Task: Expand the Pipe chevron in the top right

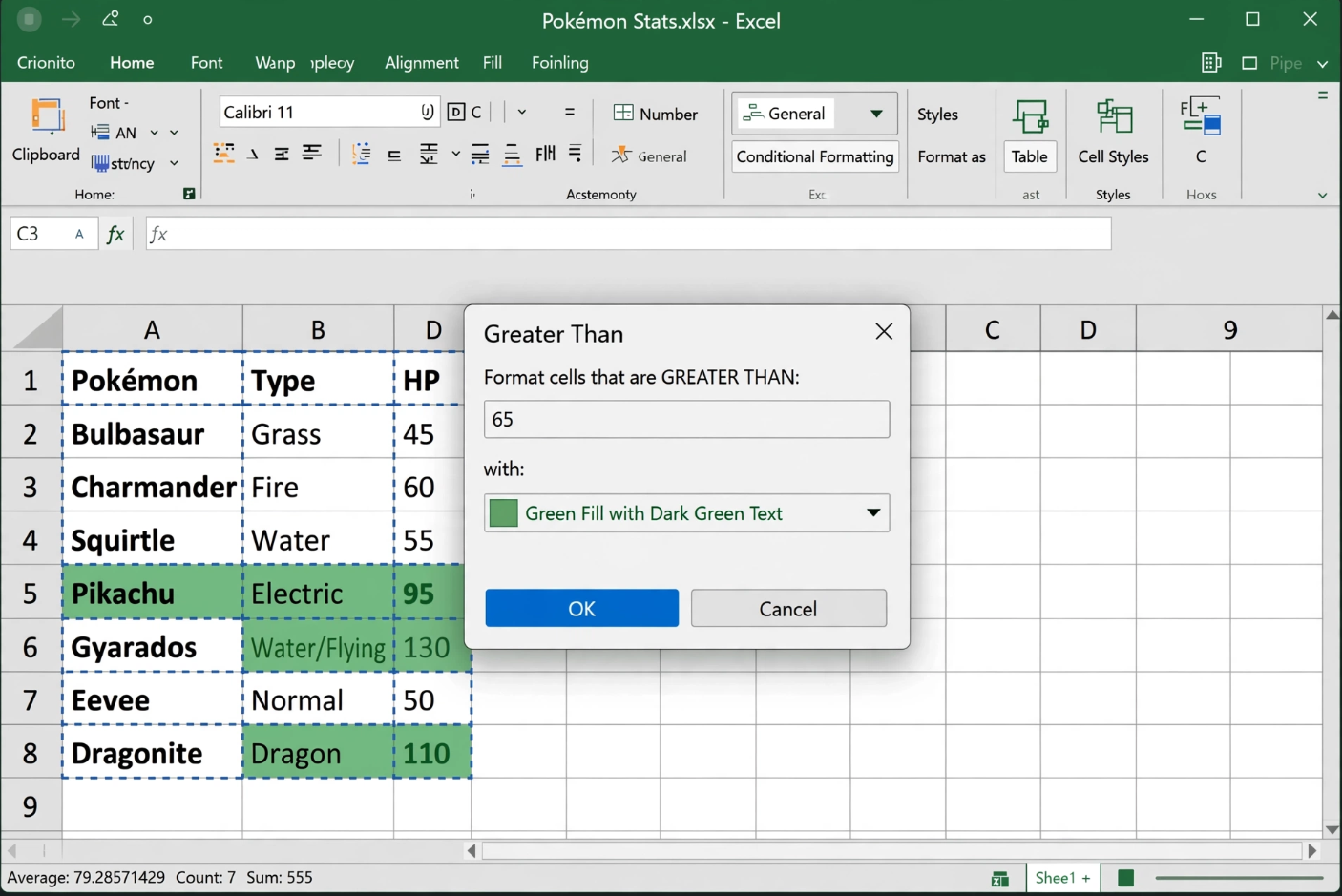Action: tap(1322, 64)
